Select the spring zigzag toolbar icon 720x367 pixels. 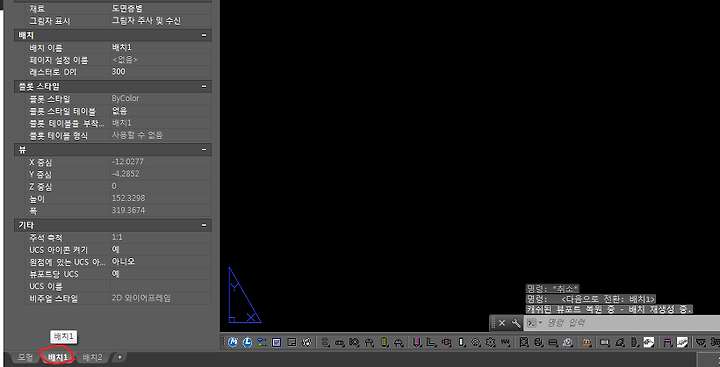coord(505,342)
